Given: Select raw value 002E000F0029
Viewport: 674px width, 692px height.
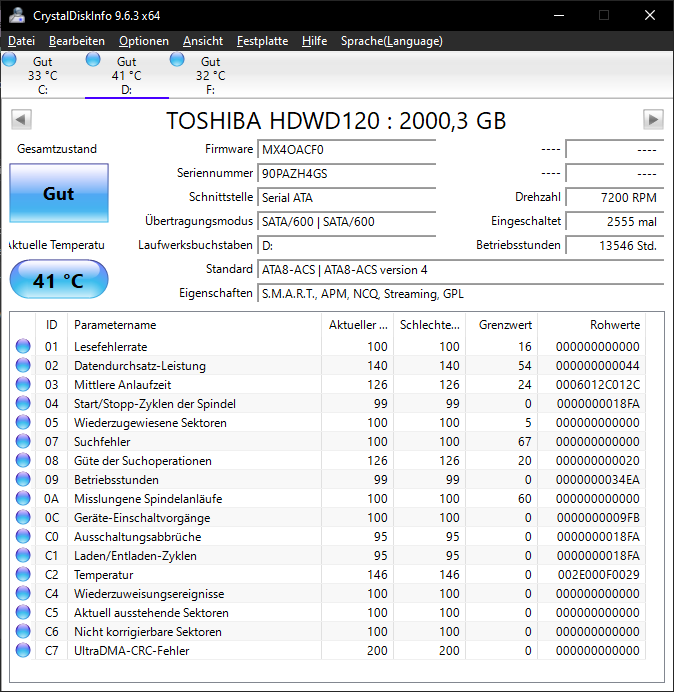Looking at the screenshot, I should 599,575.
